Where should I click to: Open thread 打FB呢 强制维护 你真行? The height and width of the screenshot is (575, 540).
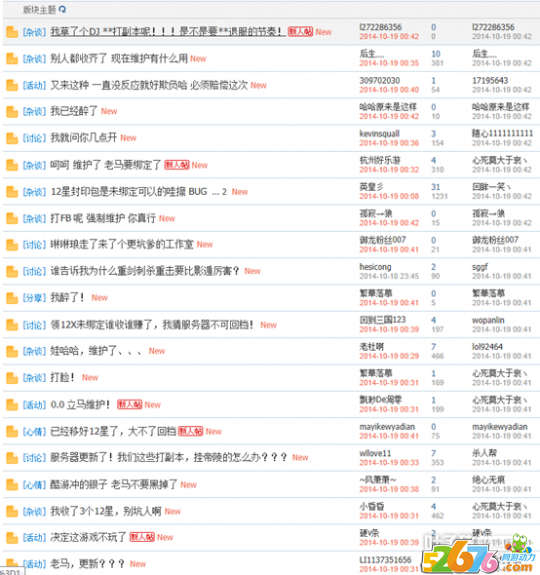(103, 218)
